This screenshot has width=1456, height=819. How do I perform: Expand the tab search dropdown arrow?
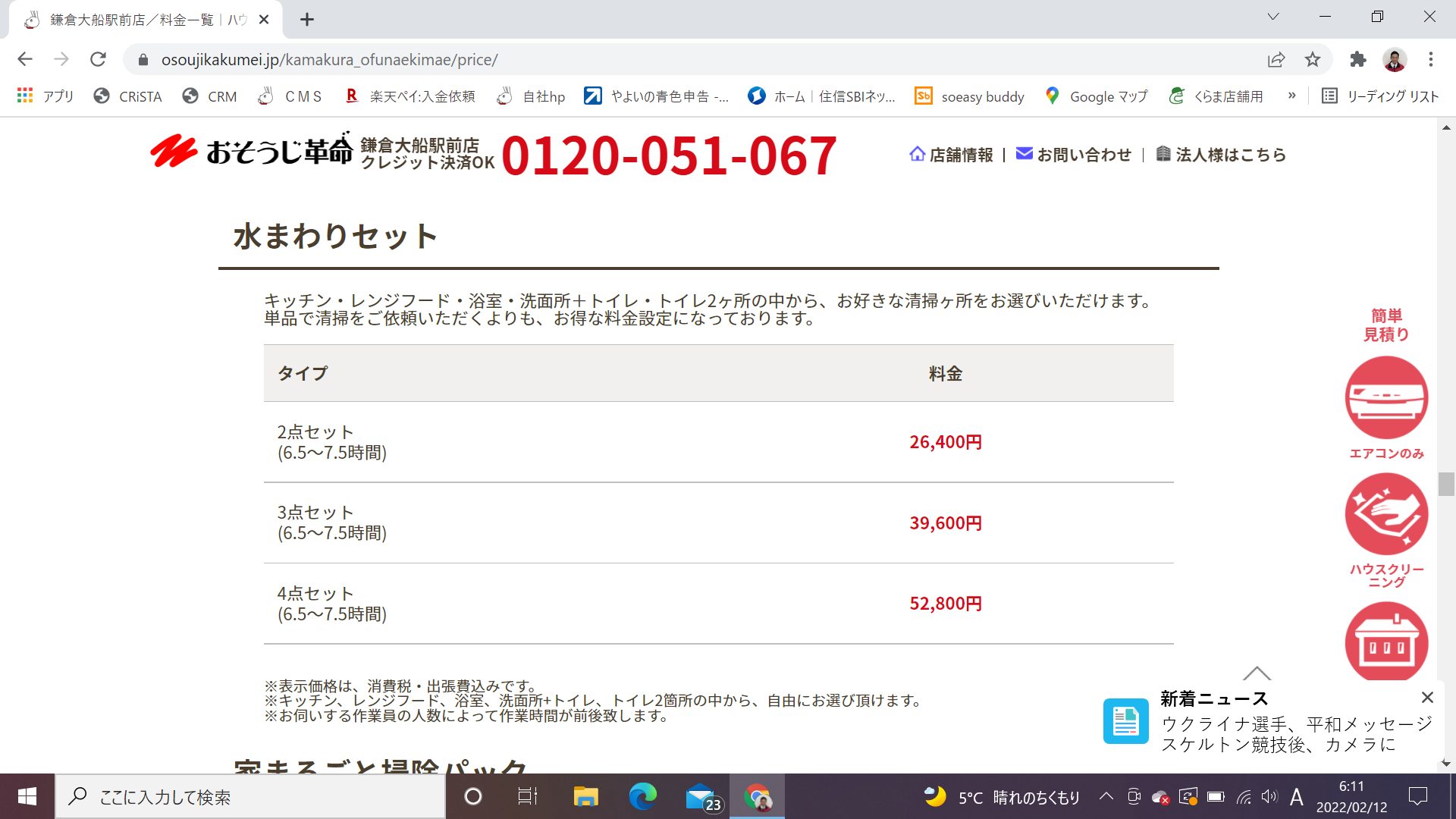coord(1272,17)
